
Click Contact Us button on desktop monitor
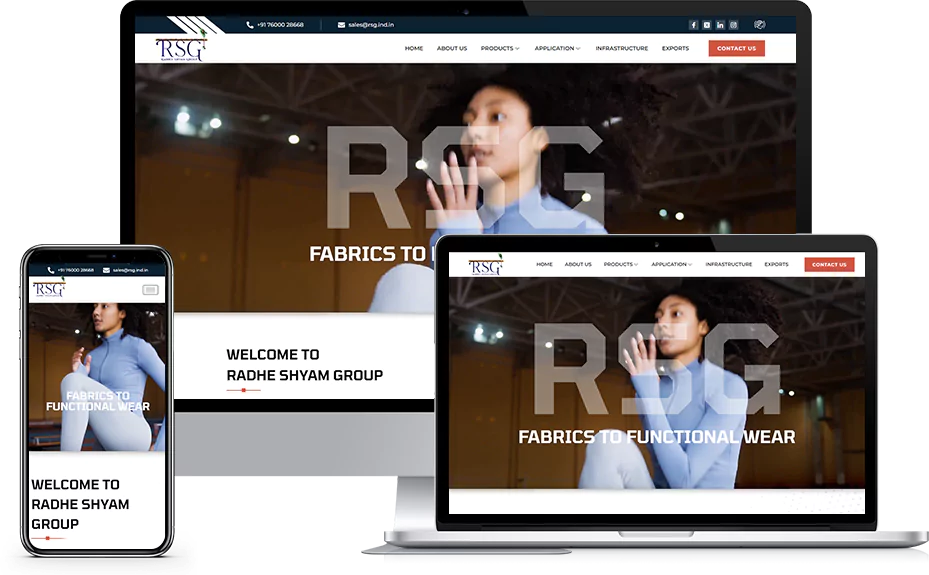[736, 49]
